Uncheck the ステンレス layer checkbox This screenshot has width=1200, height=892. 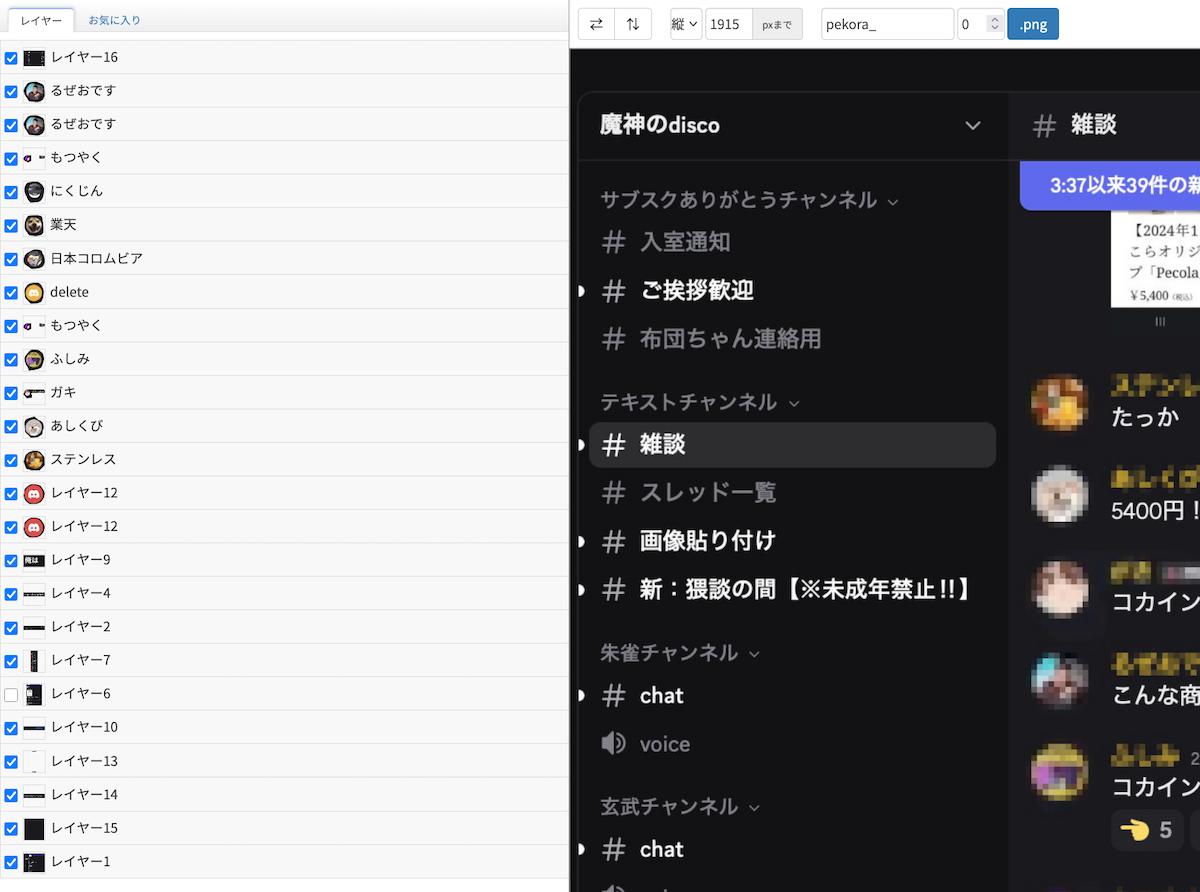[11, 460]
